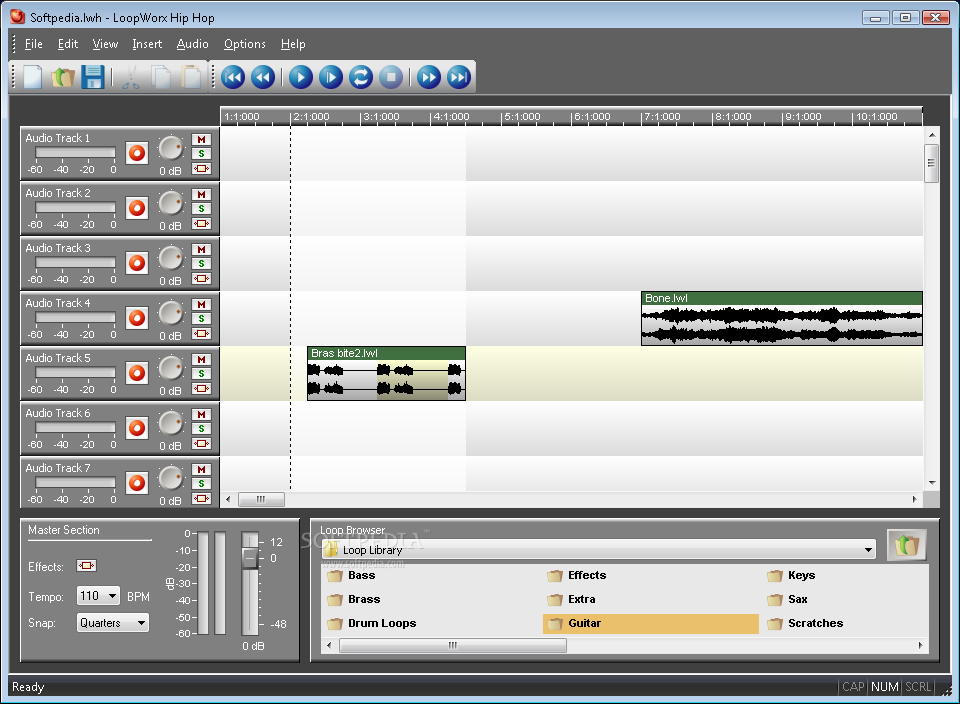
Task: Arm record on Audio Track 7
Action: (137, 483)
